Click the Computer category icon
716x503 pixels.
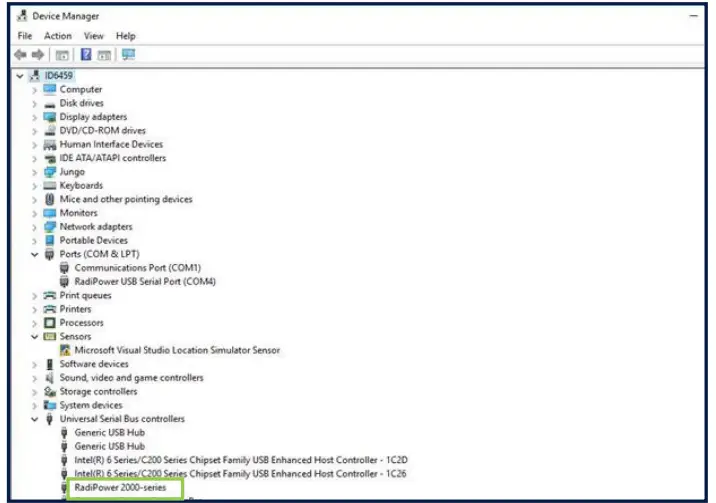pos(49,89)
